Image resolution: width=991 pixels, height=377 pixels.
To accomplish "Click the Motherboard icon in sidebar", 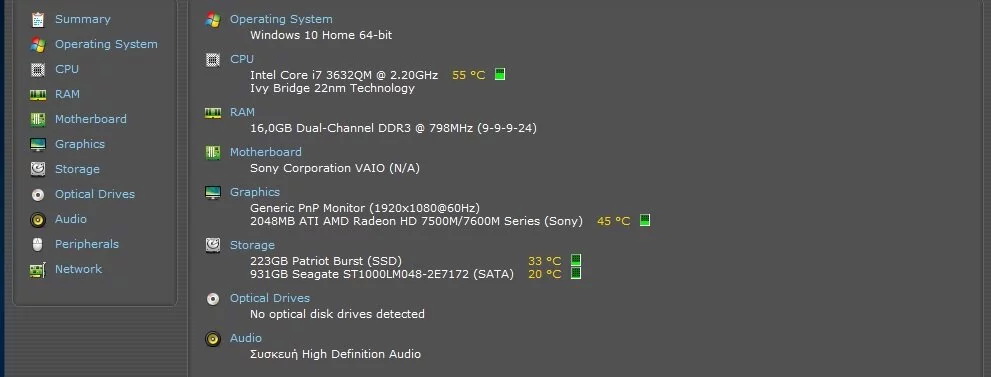I will click(x=38, y=119).
